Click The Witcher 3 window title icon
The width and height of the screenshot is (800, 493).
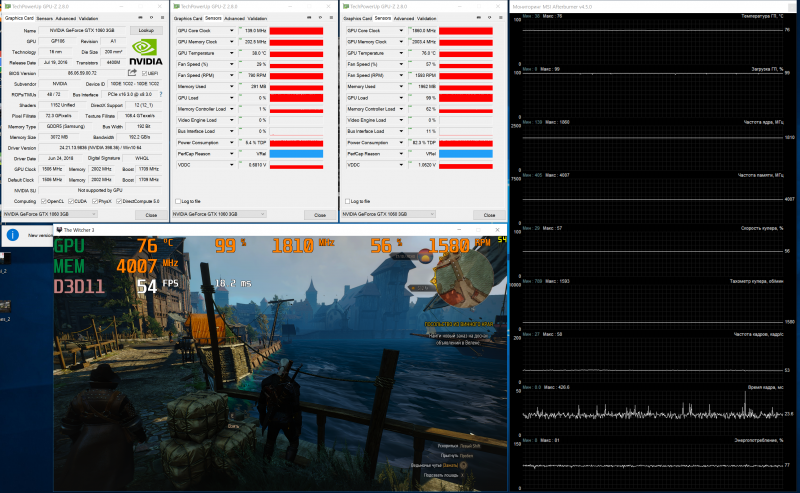[x=59, y=230]
